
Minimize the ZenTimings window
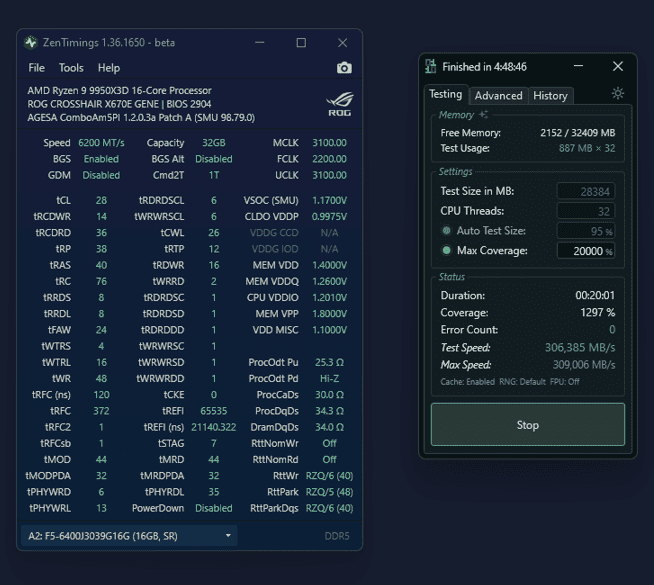click(x=260, y=43)
